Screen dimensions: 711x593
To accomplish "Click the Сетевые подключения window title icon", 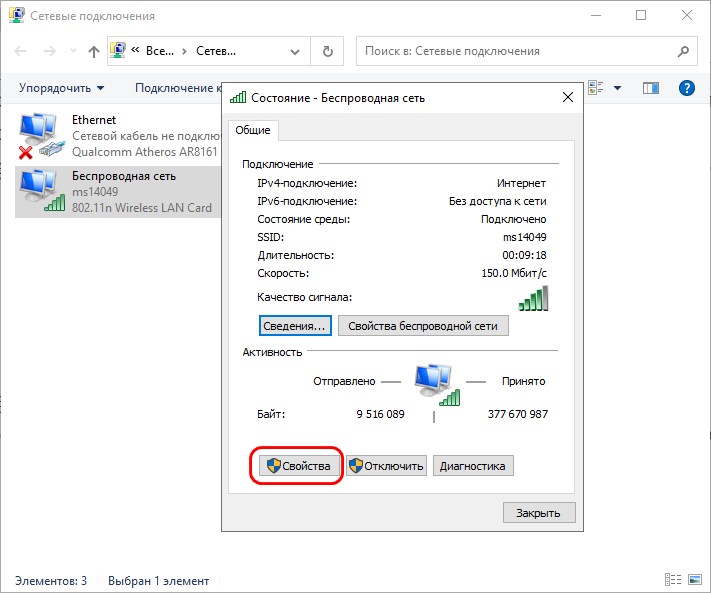I will click(x=17, y=15).
